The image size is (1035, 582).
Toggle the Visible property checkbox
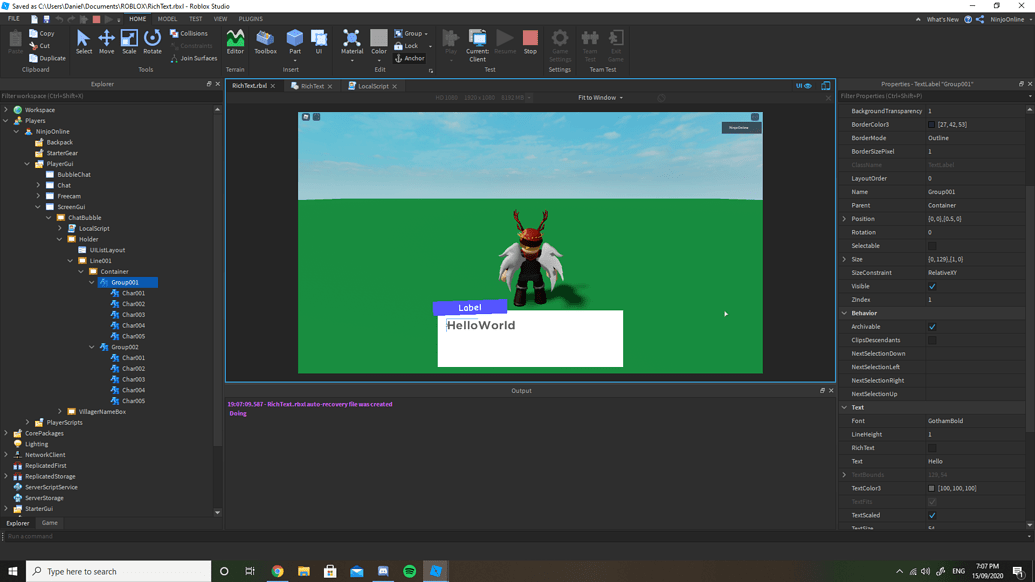click(x=931, y=285)
